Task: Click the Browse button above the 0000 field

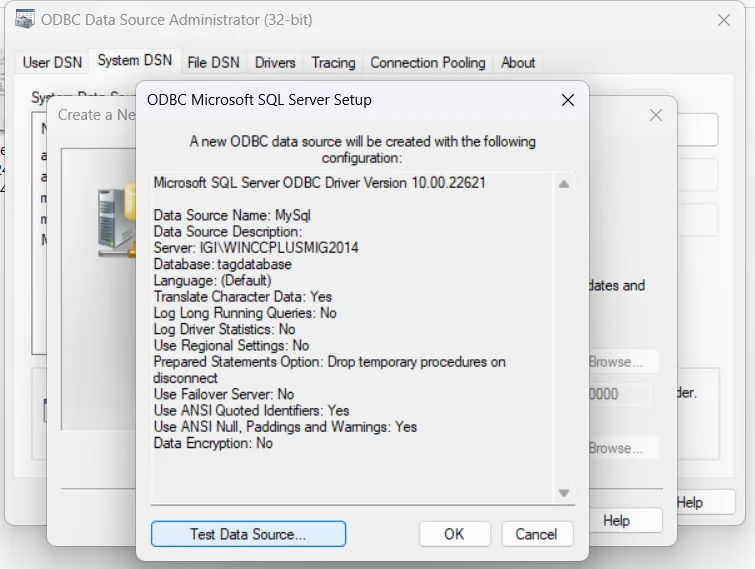Action: (622, 362)
